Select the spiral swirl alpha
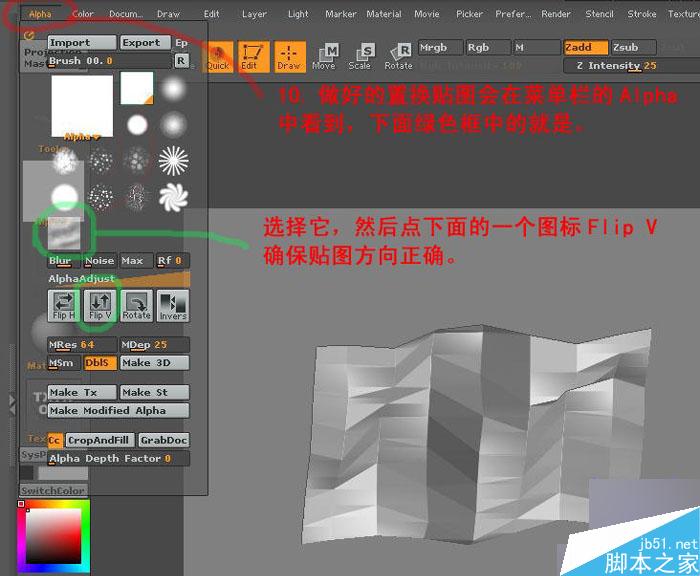The height and width of the screenshot is (576, 700). click(174, 197)
